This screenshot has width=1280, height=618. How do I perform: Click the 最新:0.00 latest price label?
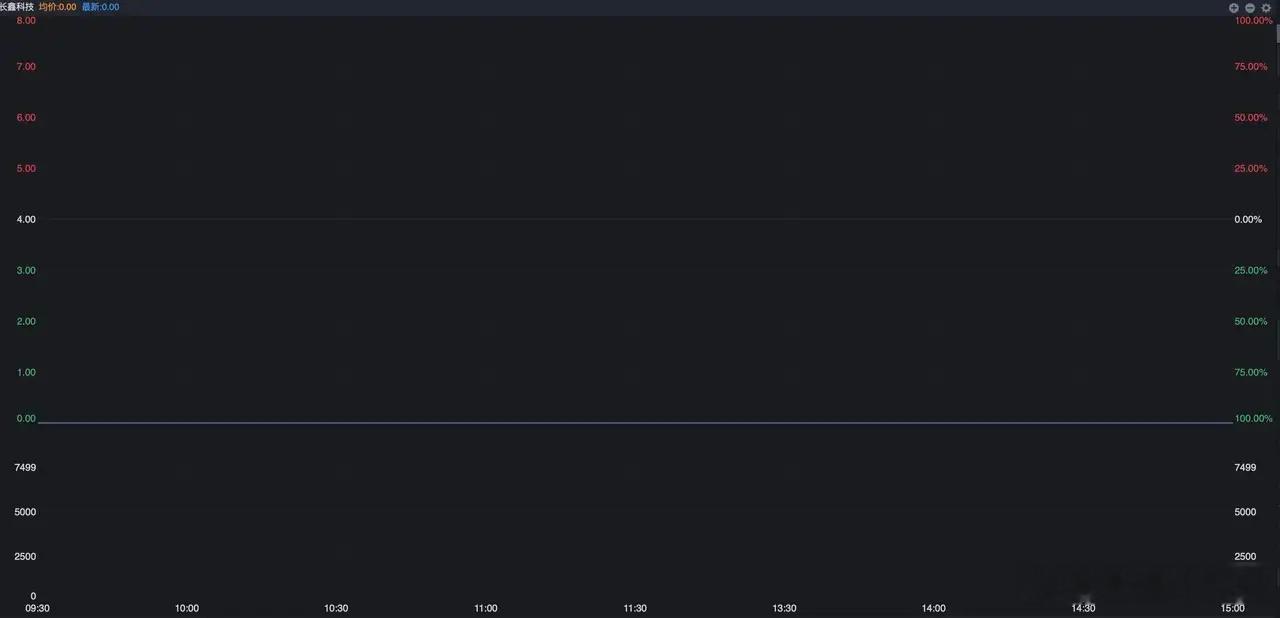click(100, 7)
